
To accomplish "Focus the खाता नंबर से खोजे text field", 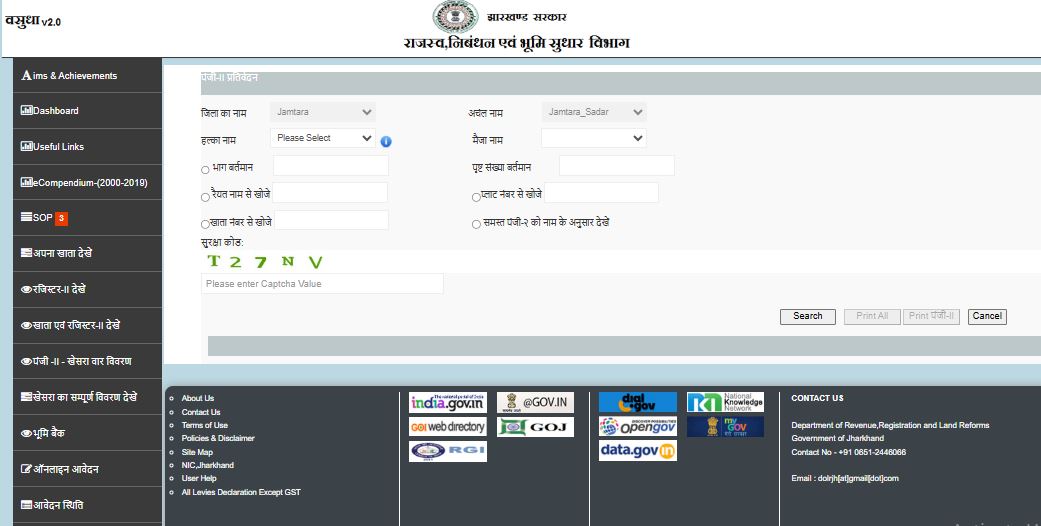I will point(331,220).
